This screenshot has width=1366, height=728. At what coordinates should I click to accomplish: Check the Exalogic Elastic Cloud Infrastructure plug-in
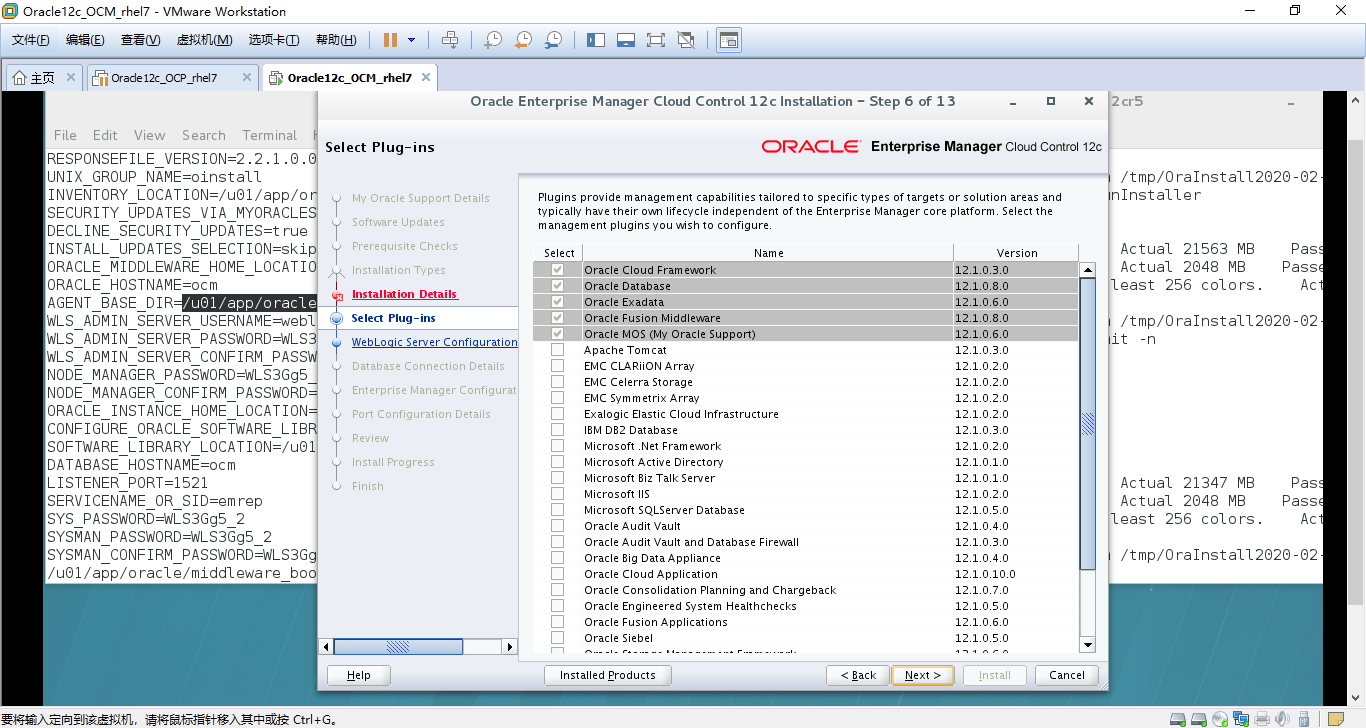(x=557, y=414)
